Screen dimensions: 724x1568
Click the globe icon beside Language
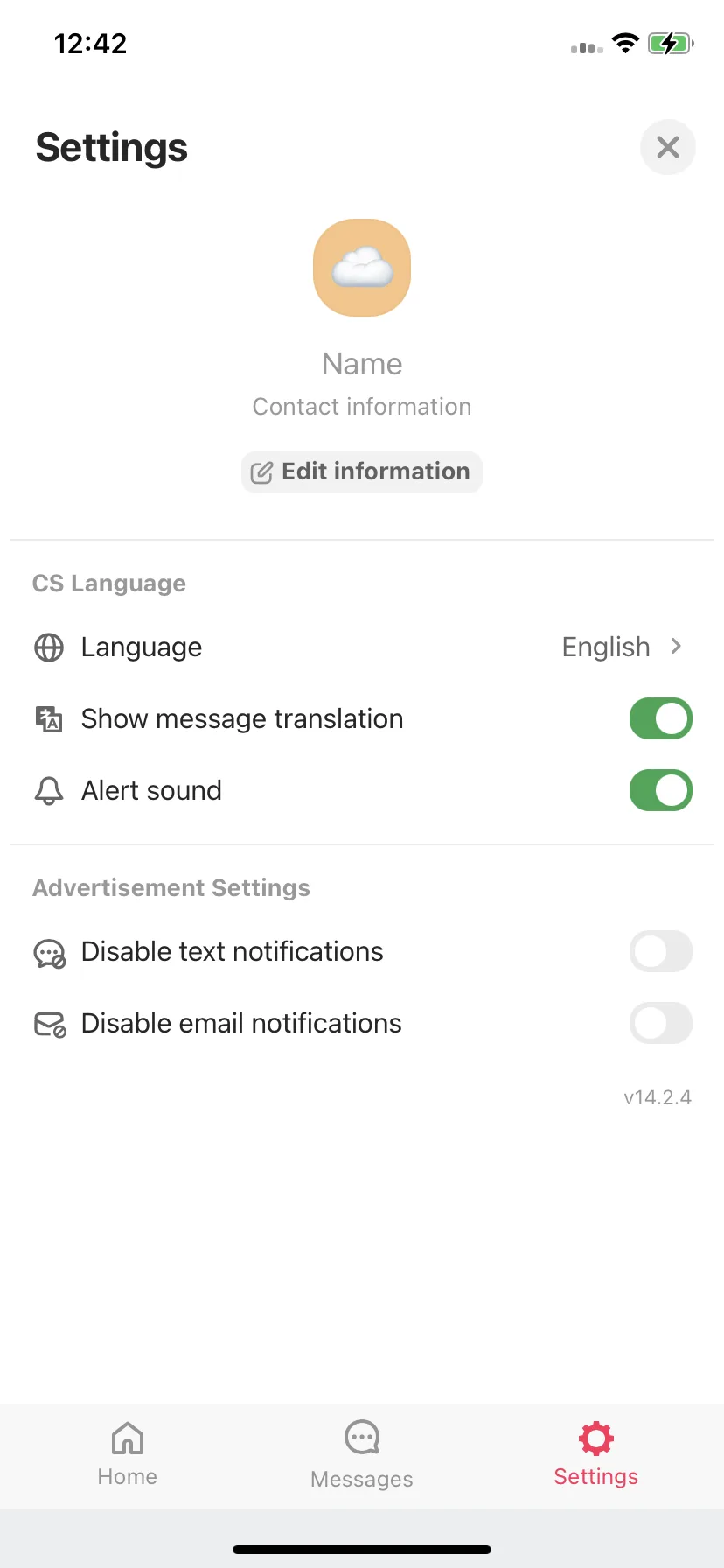tap(49, 647)
